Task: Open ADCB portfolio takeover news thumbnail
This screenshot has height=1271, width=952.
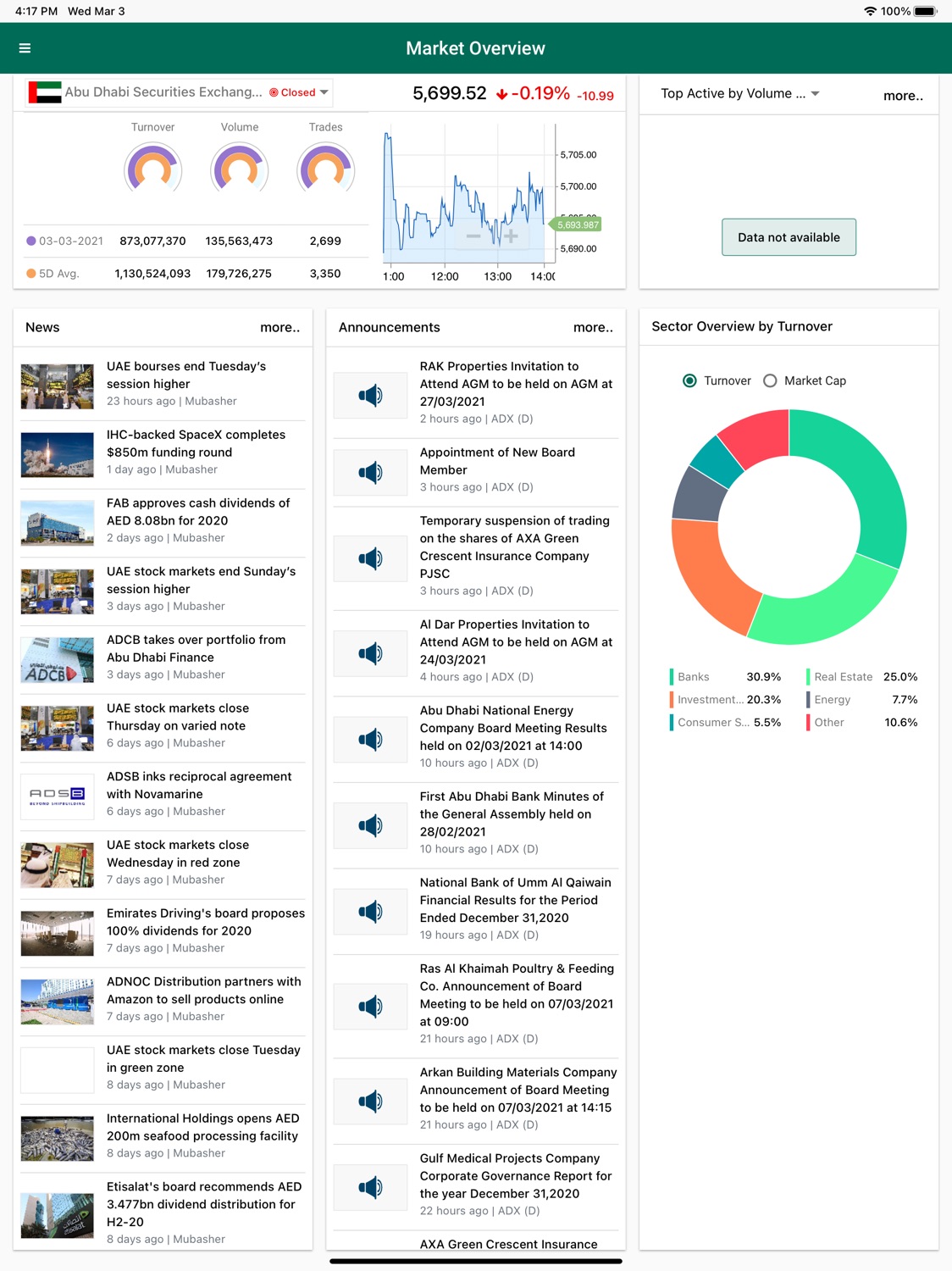Action: [58, 659]
